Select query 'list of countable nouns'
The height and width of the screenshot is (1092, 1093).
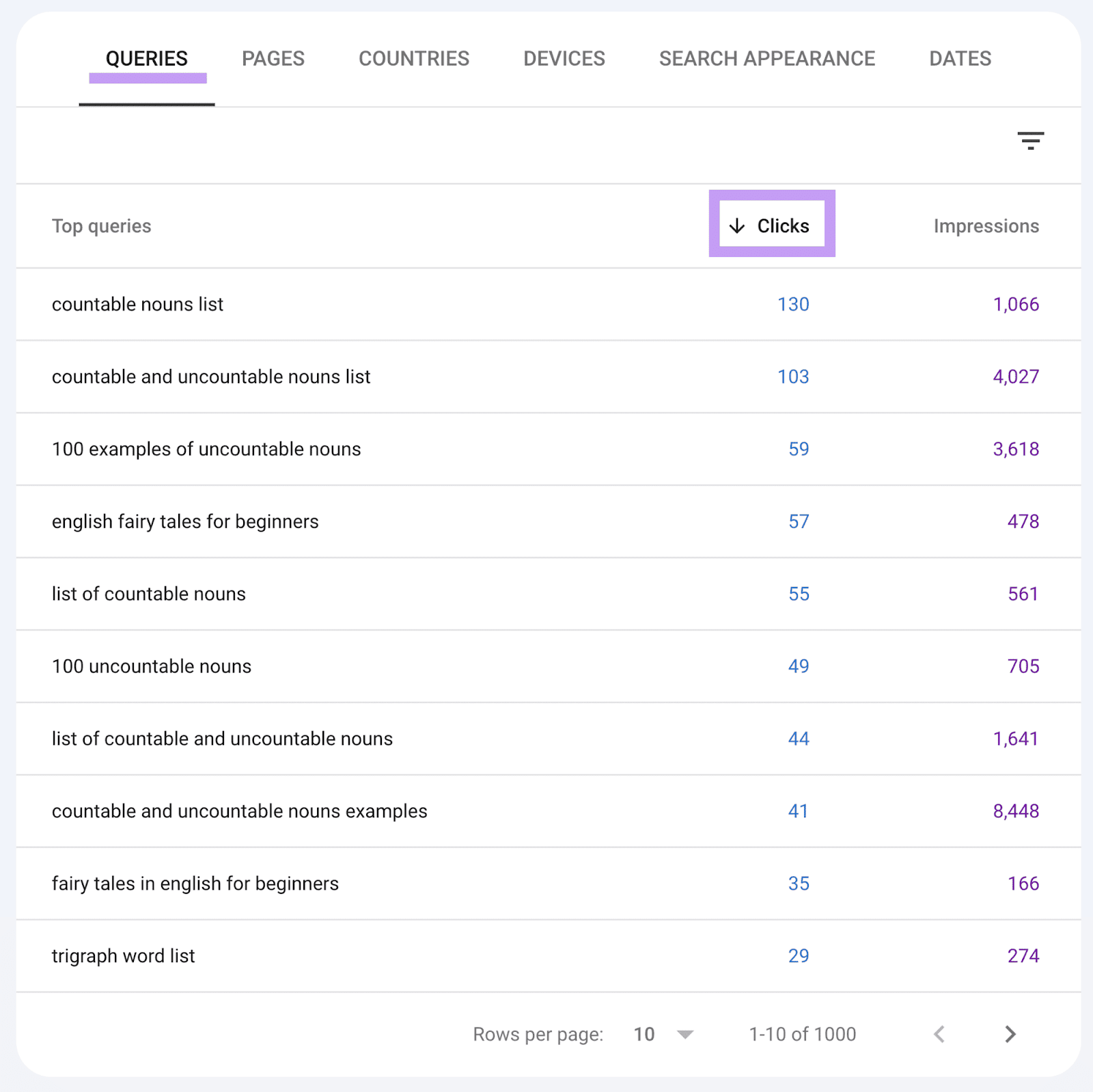(x=149, y=594)
